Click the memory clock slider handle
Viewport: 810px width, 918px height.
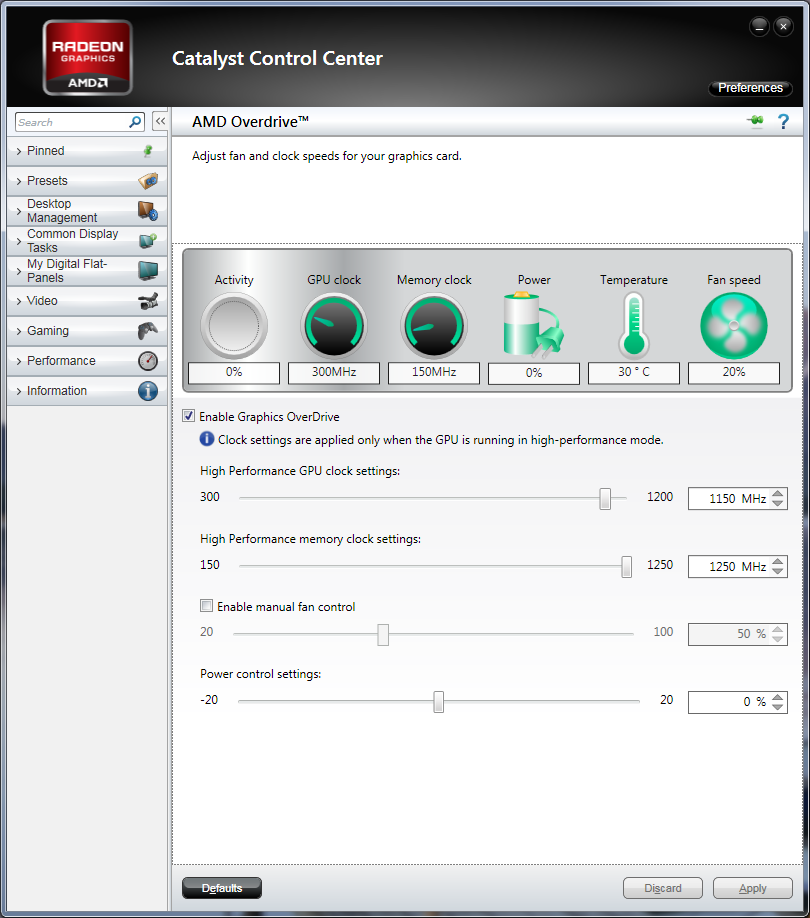[x=626, y=567]
